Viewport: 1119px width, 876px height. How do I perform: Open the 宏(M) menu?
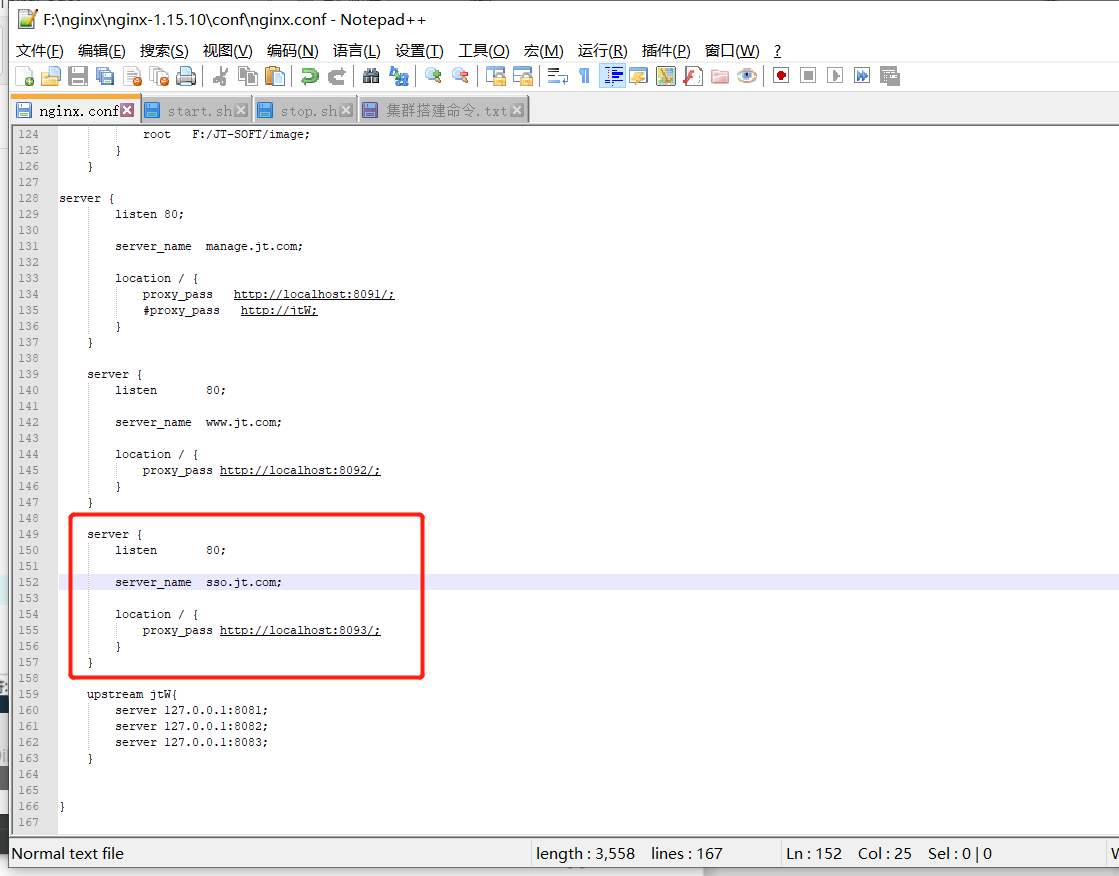click(543, 51)
